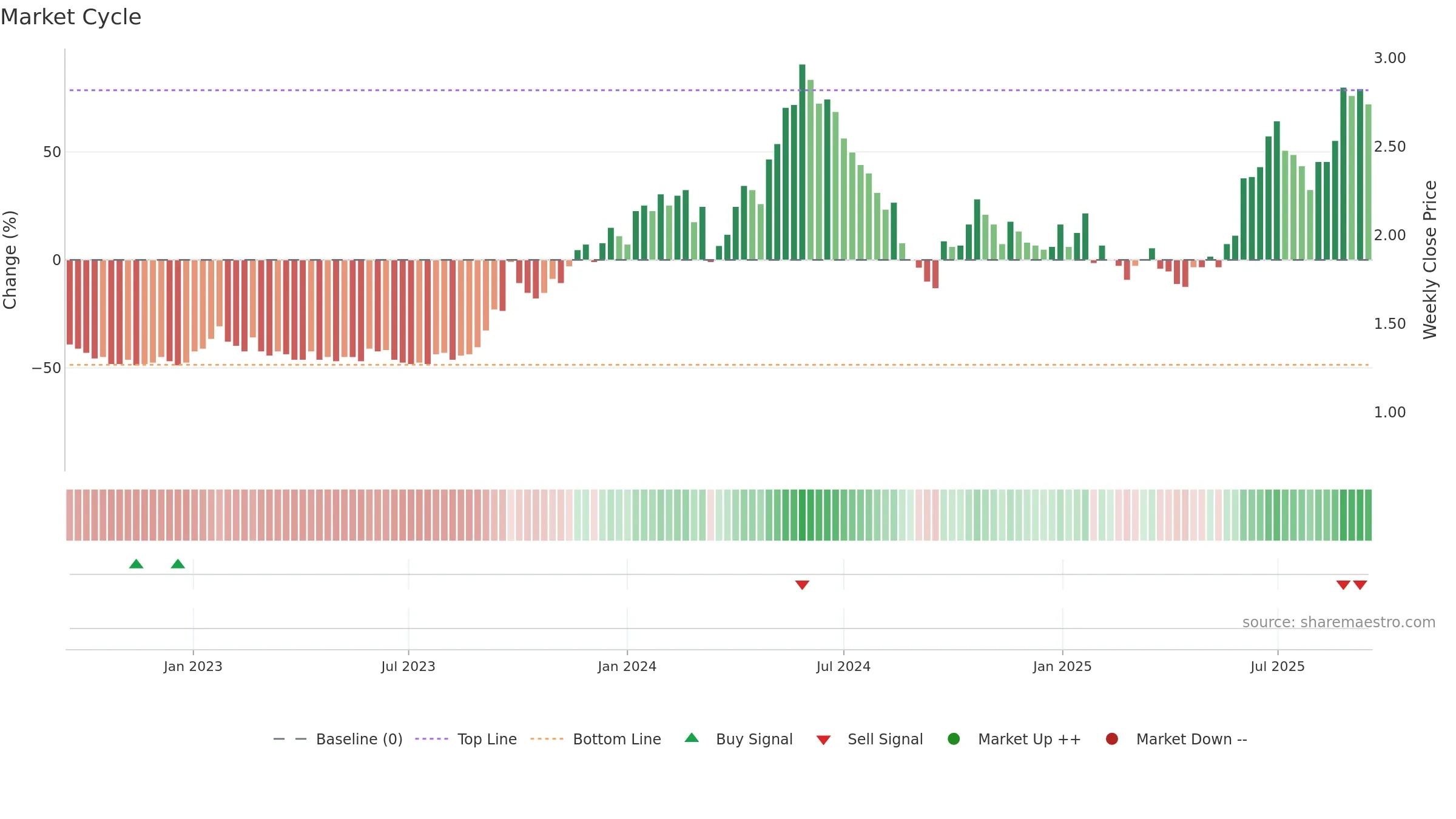Click the 2.50 price tick label

tap(1390, 147)
